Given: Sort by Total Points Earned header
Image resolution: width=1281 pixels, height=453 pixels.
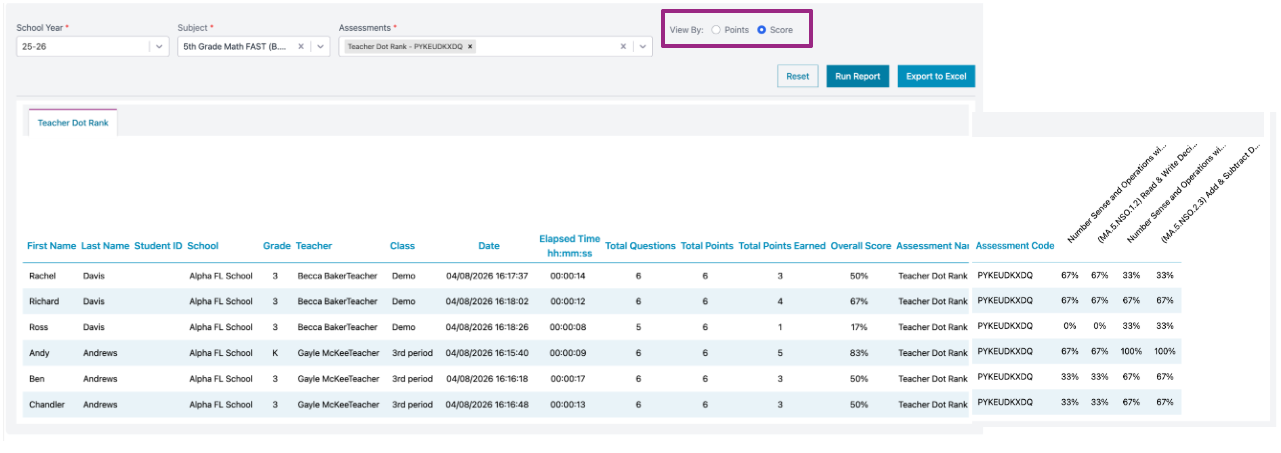Looking at the screenshot, I should [781, 246].
